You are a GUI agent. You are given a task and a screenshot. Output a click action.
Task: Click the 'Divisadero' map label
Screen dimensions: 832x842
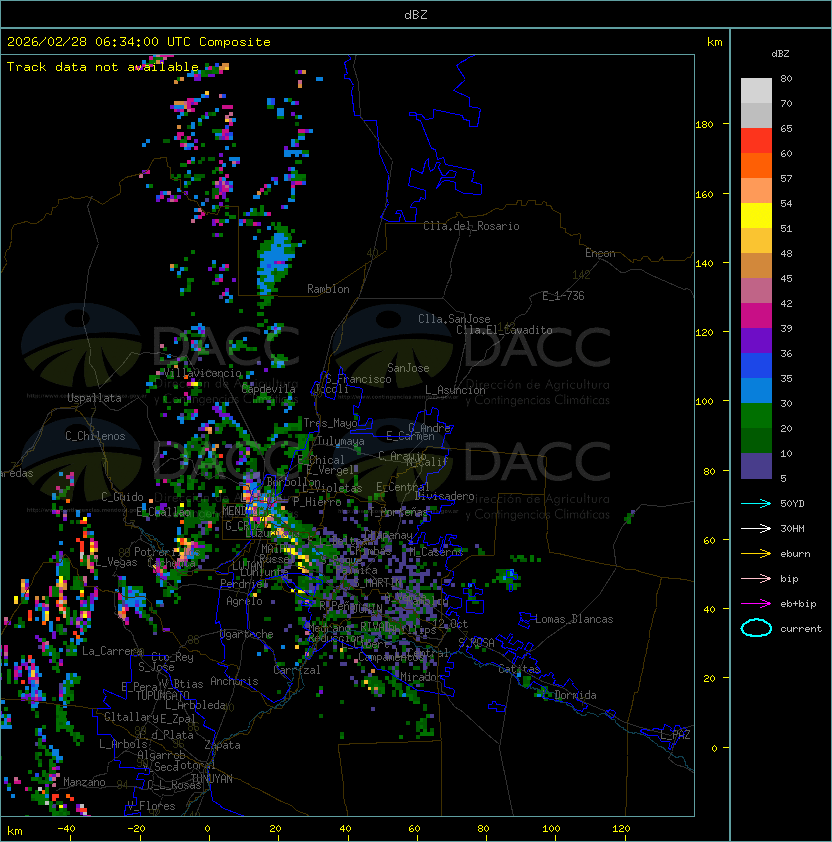point(445,496)
